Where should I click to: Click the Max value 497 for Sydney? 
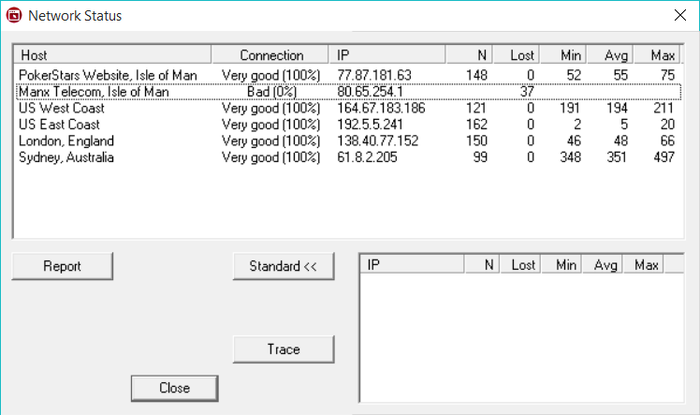click(664, 158)
